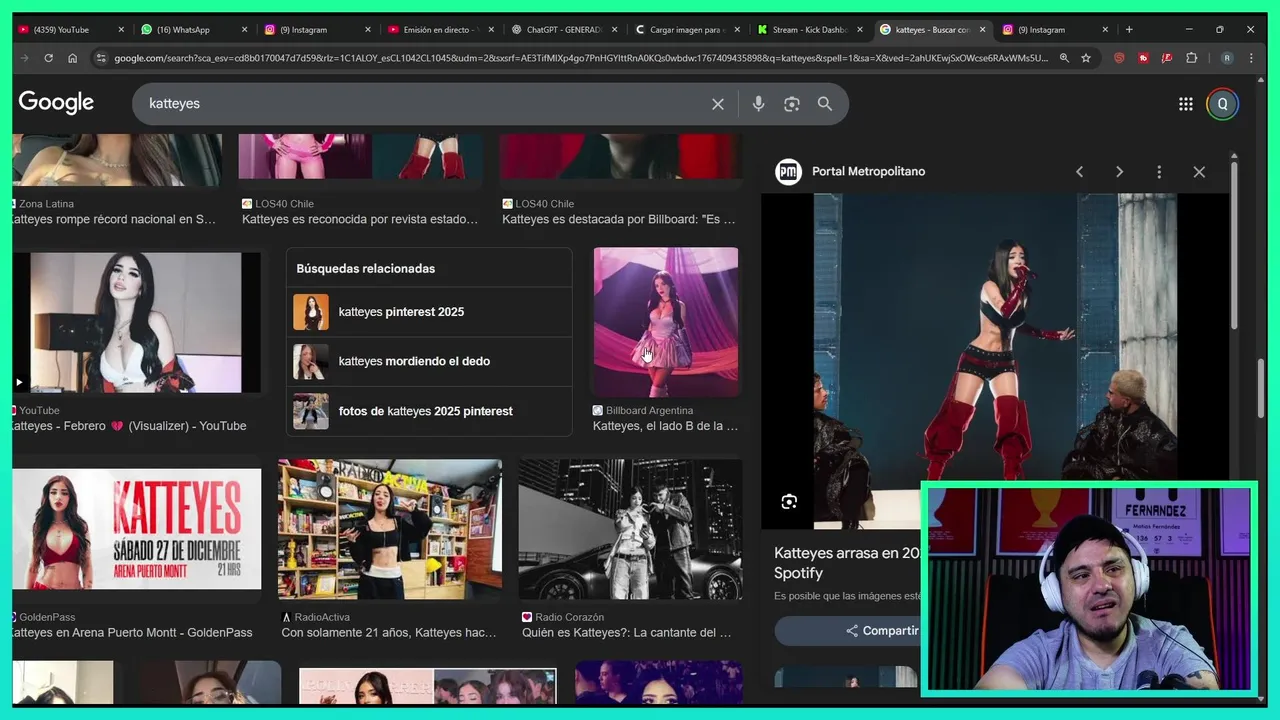This screenshot has width=1280, height=720.
Task: Open the Google account avatar
Action: pos(1222,104)
